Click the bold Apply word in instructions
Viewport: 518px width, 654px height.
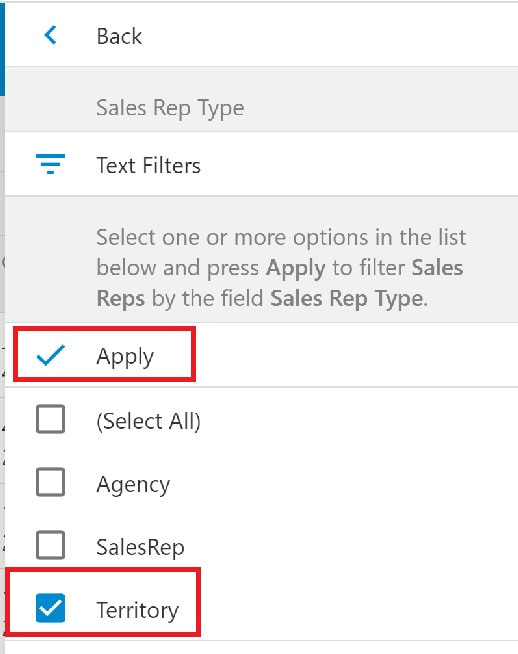[x=296, y=268]
